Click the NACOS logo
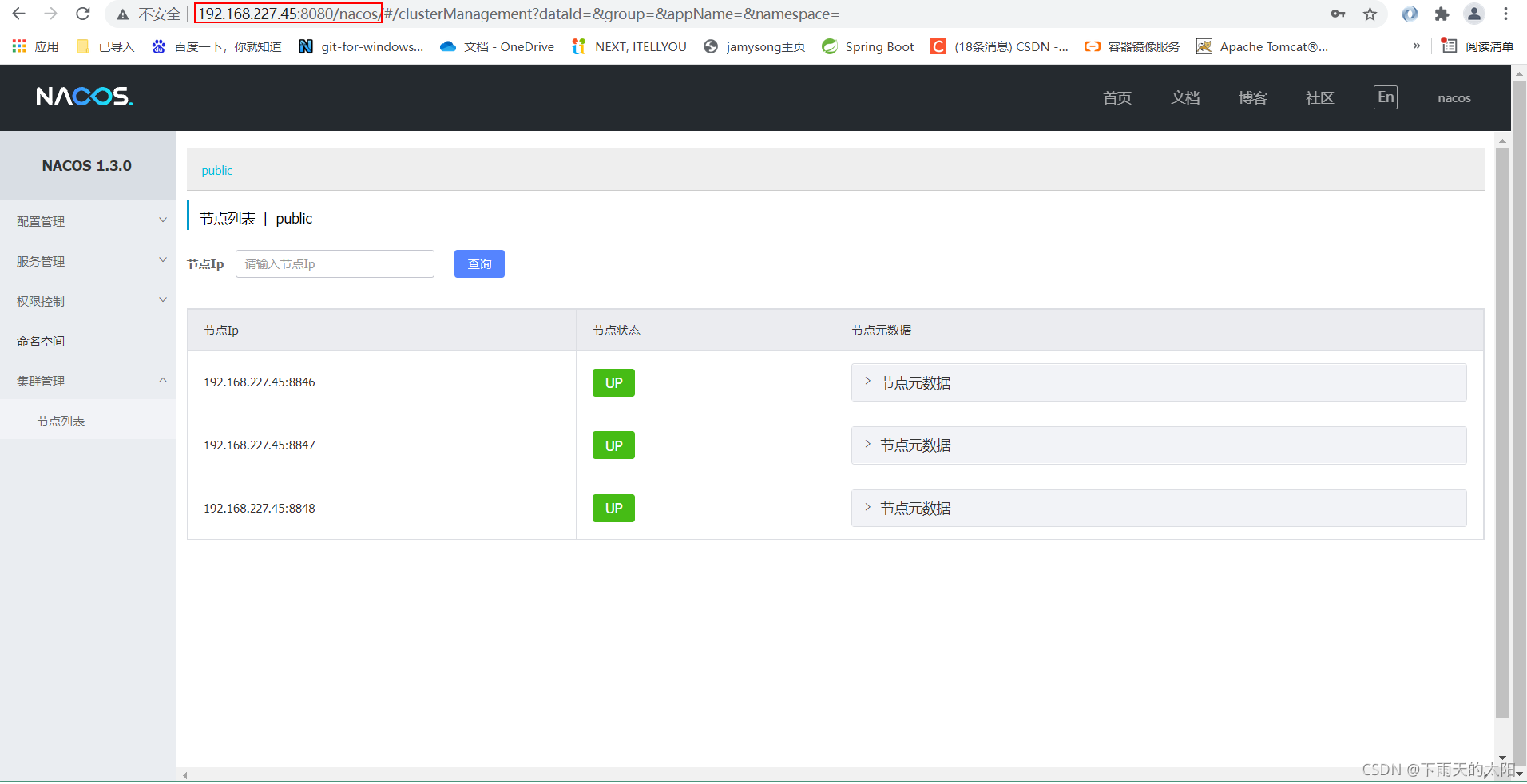Viewport: 1527px width, 784px height. tap(85, 97)
